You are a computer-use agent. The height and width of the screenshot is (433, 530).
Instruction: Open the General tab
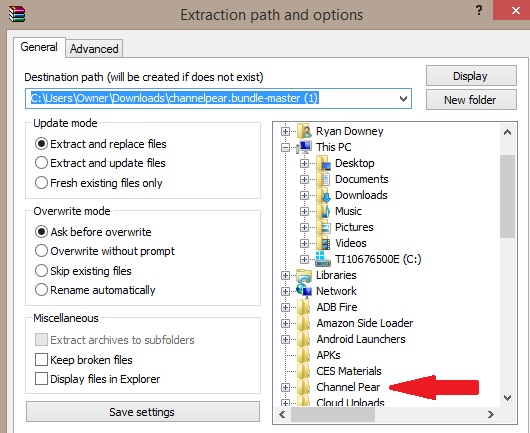[x=39, y=47]
